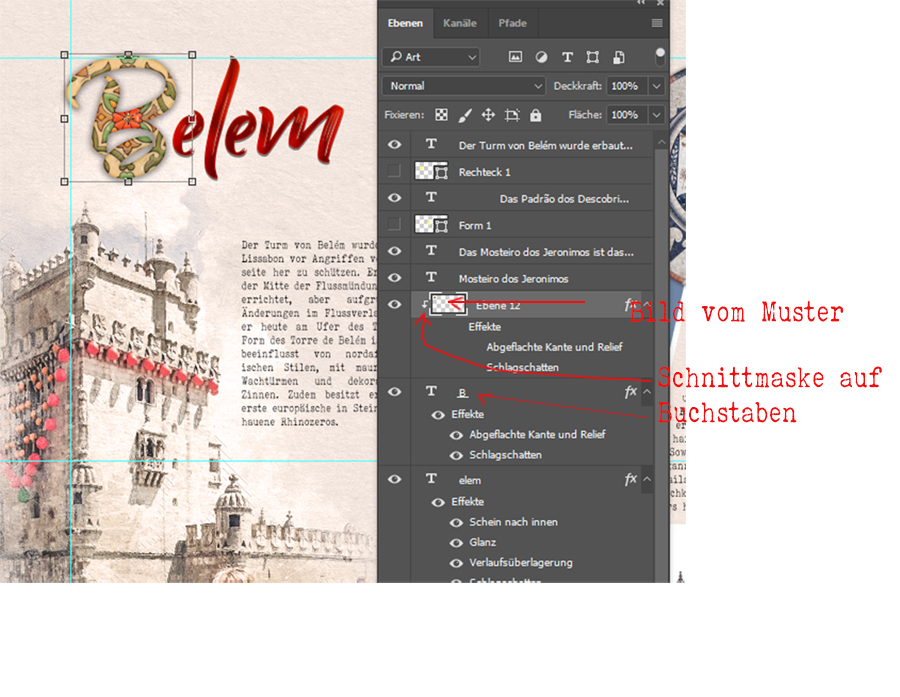
Task: Open the Deckkraft opacity dropdown arrow
Action: coord(656,86)
